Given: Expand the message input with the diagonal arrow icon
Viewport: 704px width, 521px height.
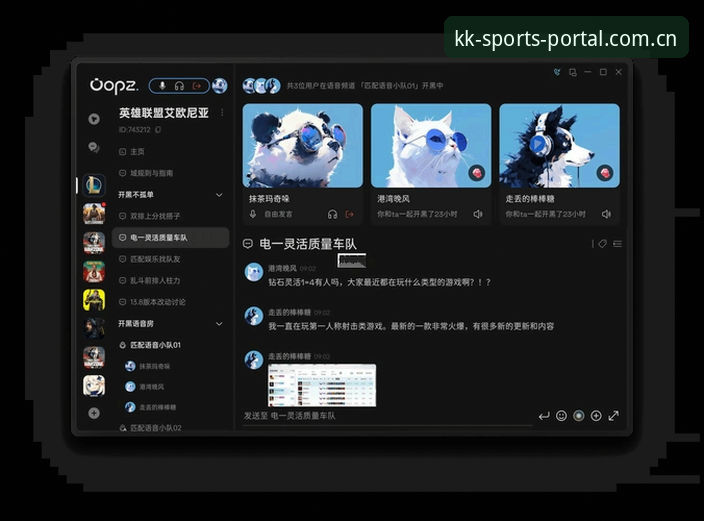Looking at the screenshot, I should pyautogui.click(x=613, y=416).
